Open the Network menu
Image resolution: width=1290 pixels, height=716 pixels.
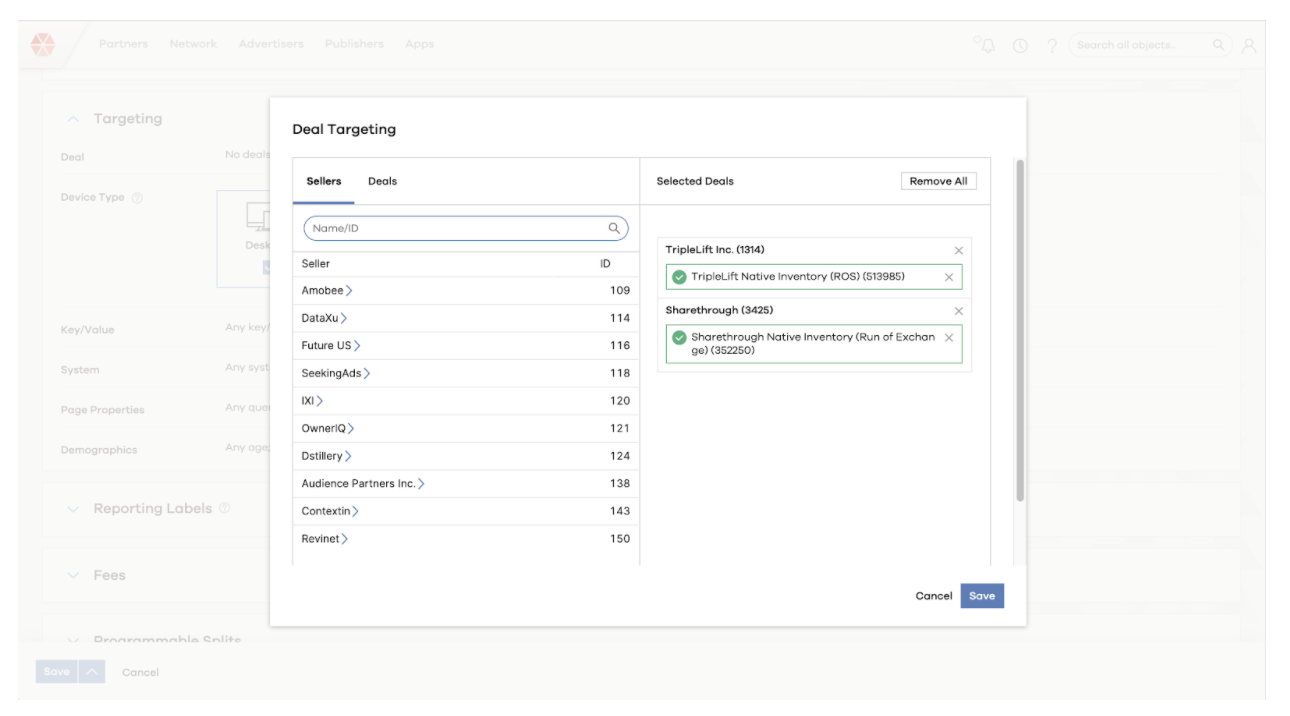[x=194, y=44]
